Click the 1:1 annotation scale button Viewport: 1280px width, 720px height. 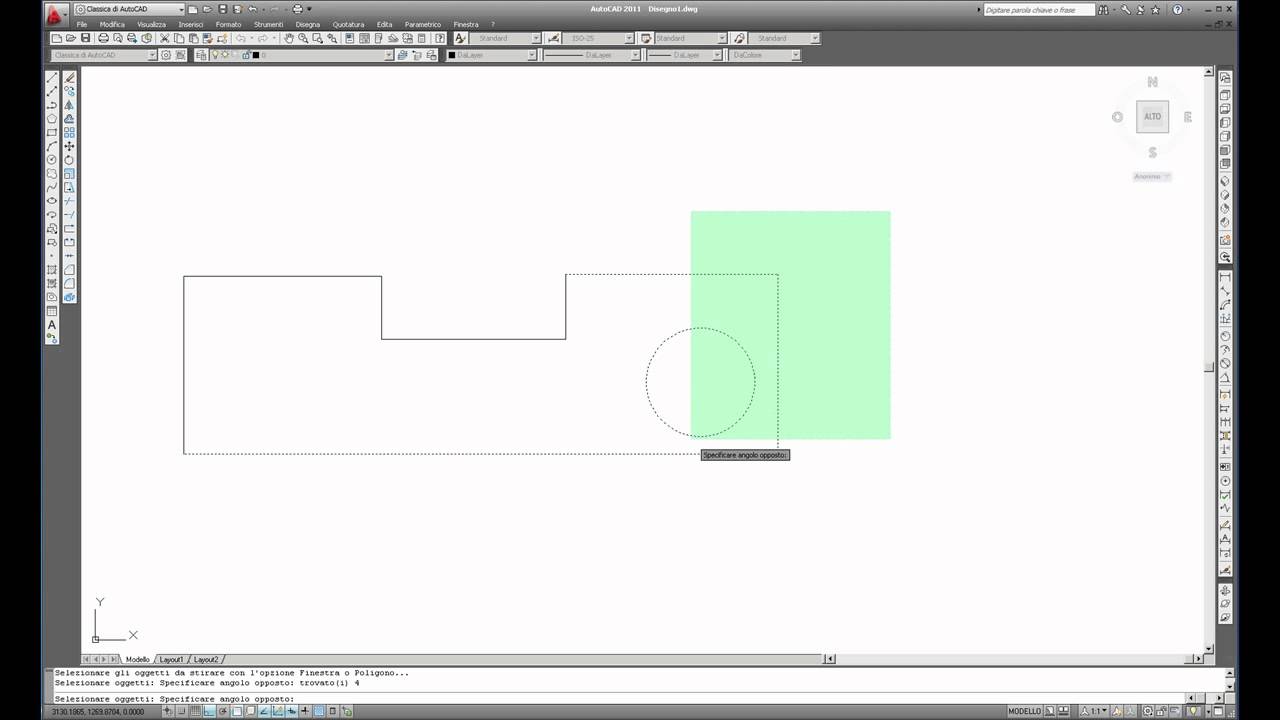click(1096, 712)
